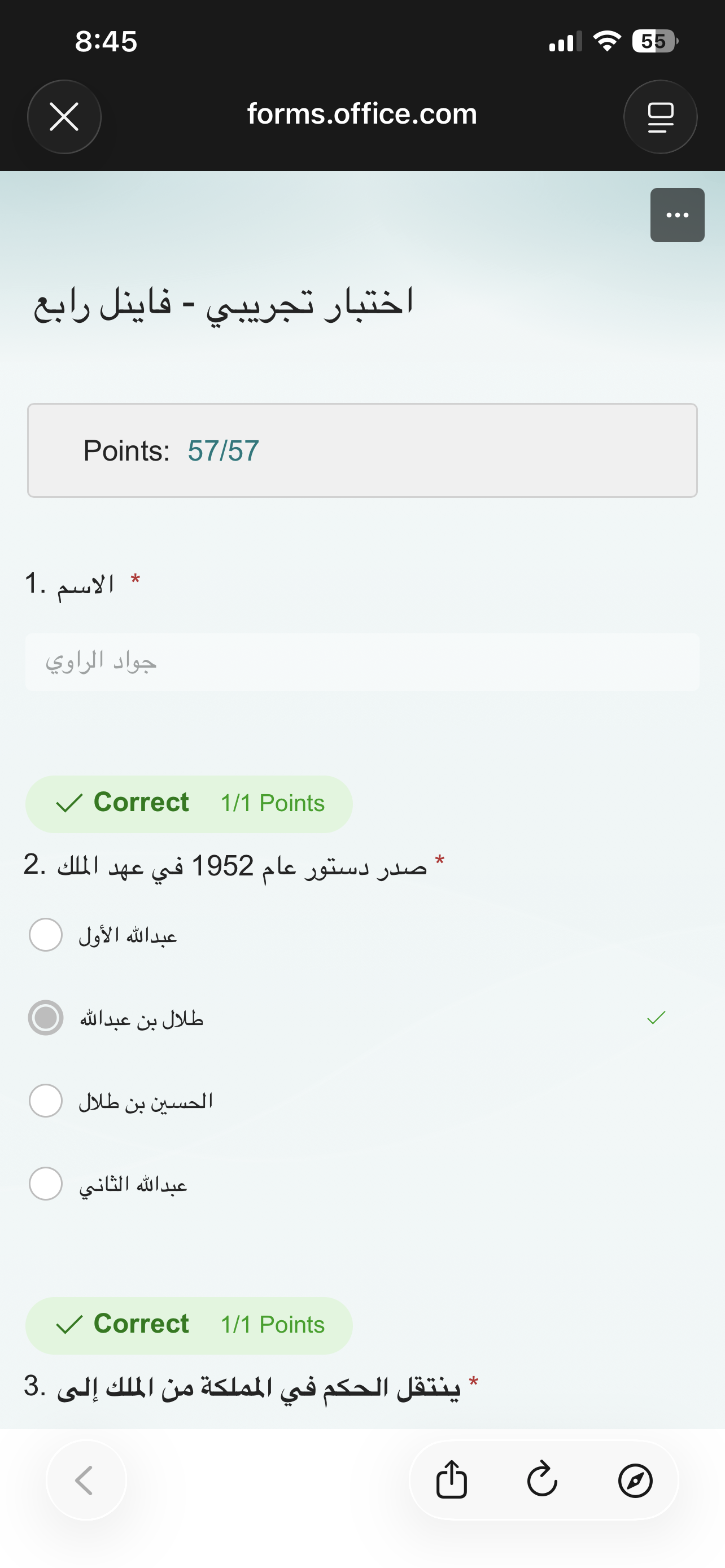Select the عبدالله الثاني radio option
The image size is (725, 1568).
(x=46, y=1183)
